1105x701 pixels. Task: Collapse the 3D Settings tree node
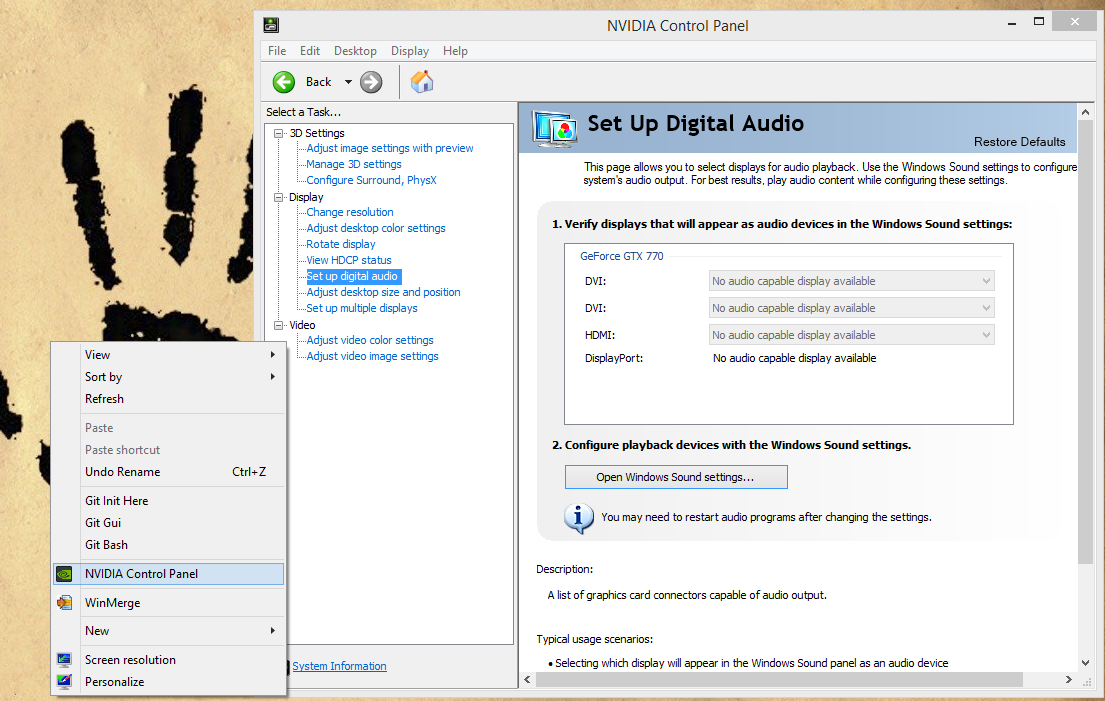[x=279, y=133]
